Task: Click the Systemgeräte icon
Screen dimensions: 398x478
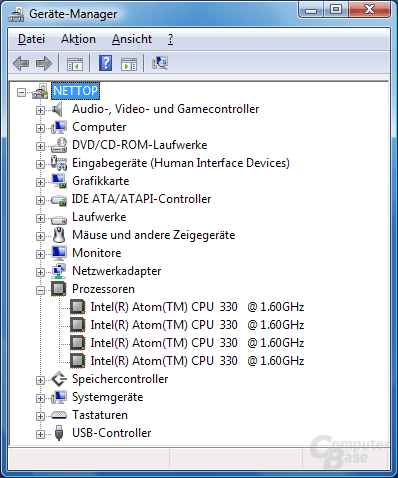Action: [x=59, y=397]
